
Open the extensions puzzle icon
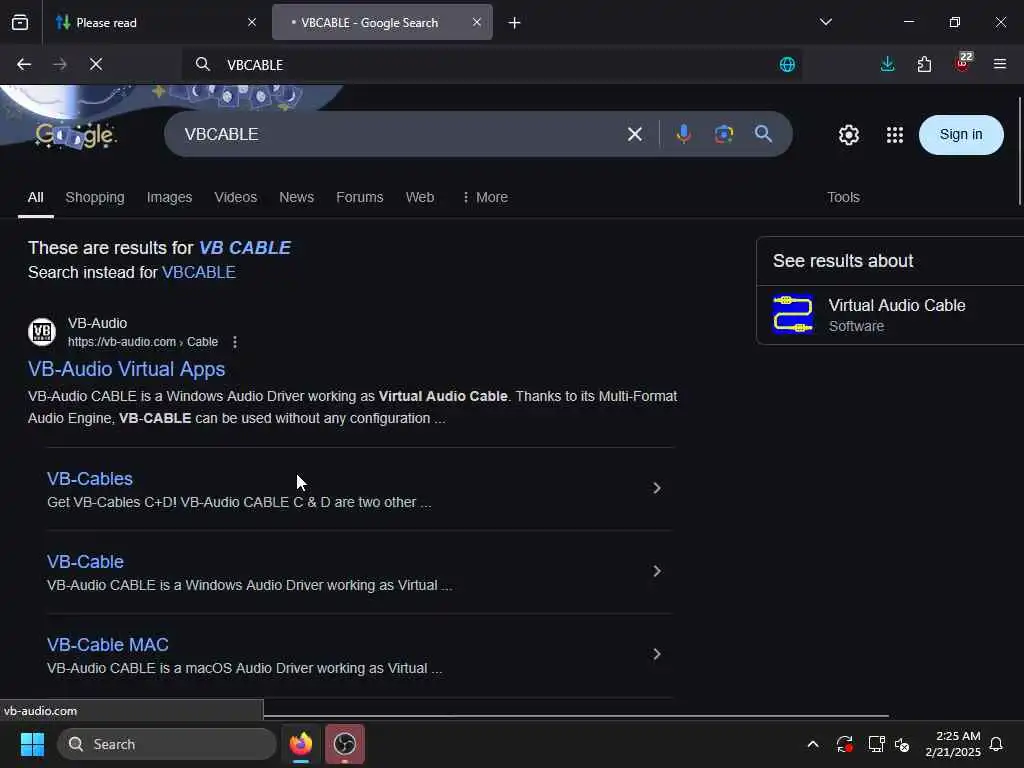click(924, 64)
